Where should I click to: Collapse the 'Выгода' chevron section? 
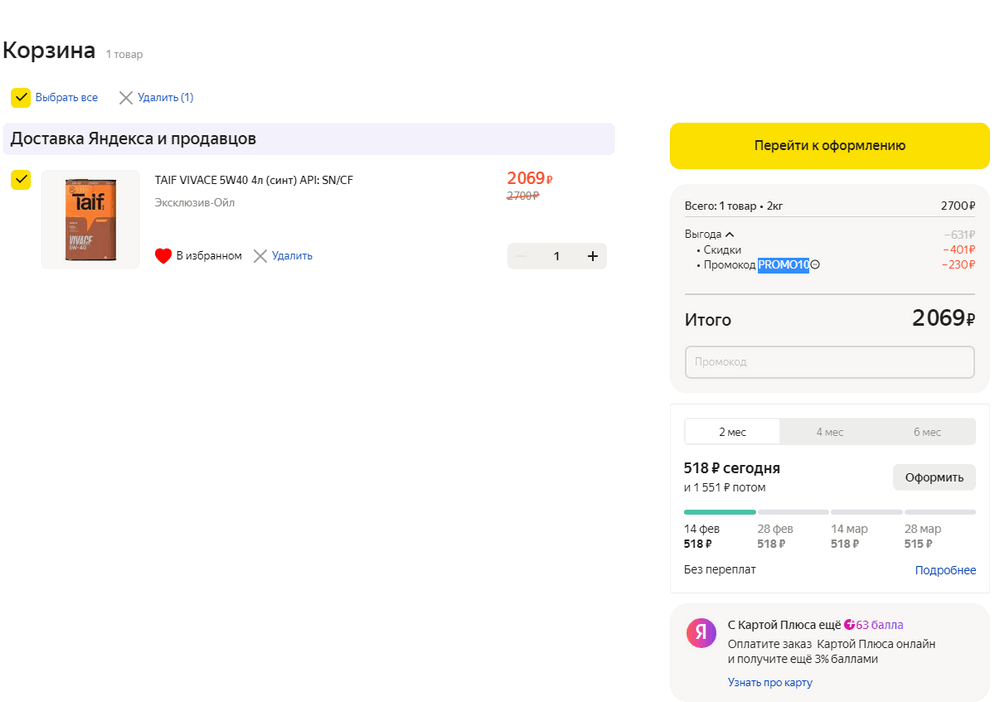point(730,235)
